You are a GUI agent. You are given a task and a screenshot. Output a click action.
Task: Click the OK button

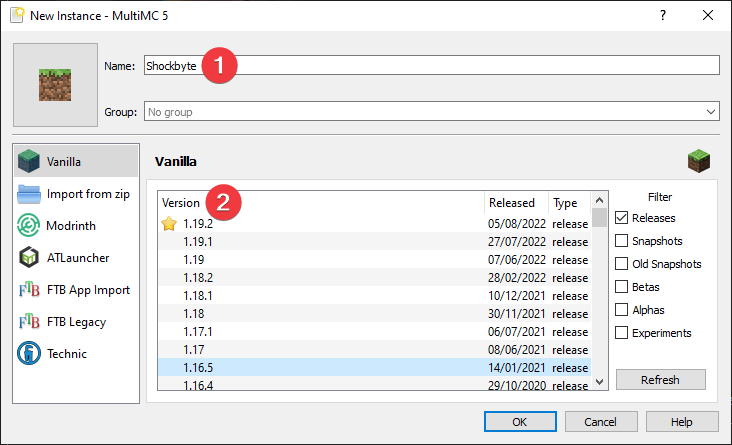point(520,422)
